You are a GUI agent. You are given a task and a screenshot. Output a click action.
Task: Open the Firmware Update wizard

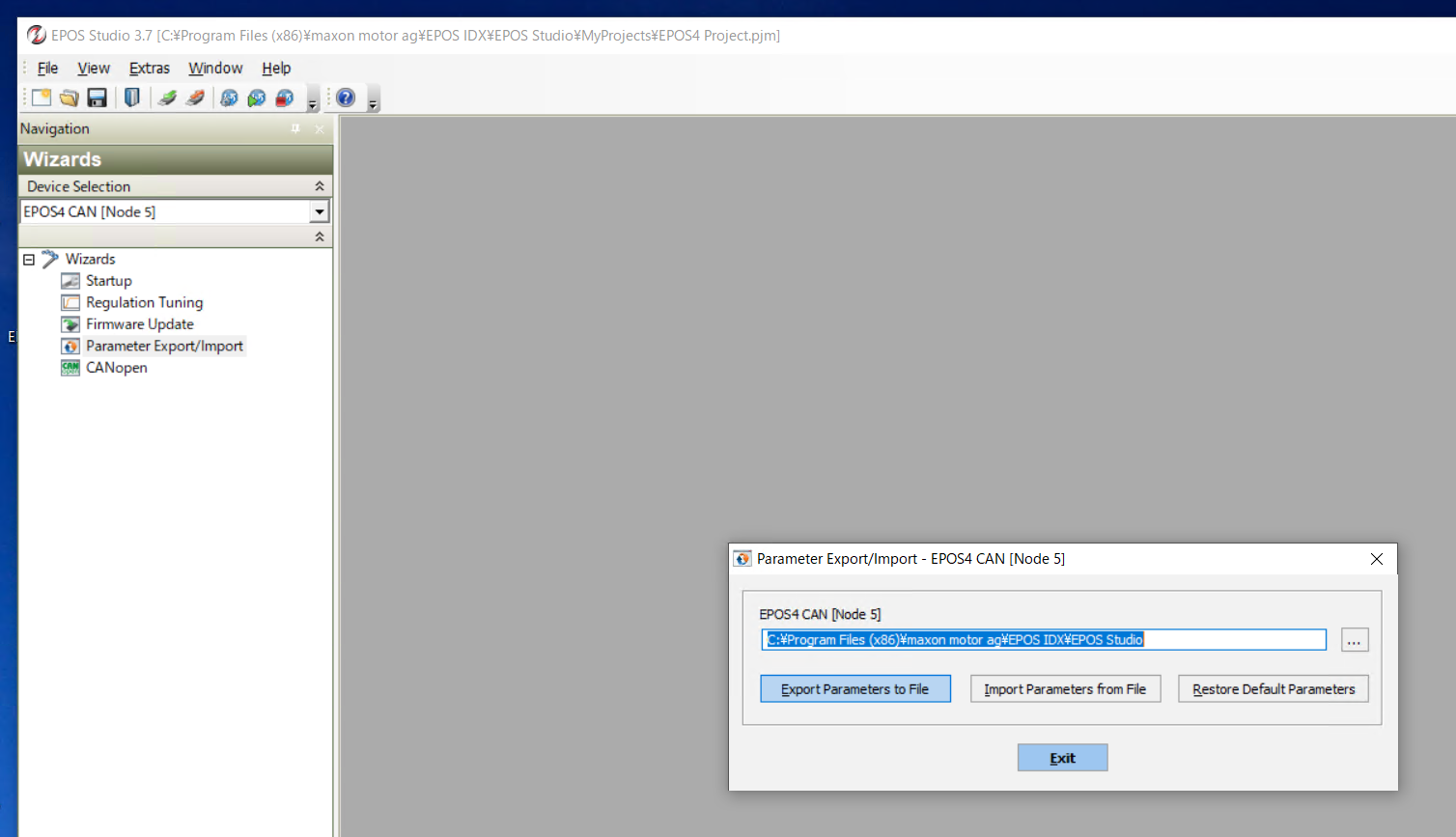(x=140, y=324)
